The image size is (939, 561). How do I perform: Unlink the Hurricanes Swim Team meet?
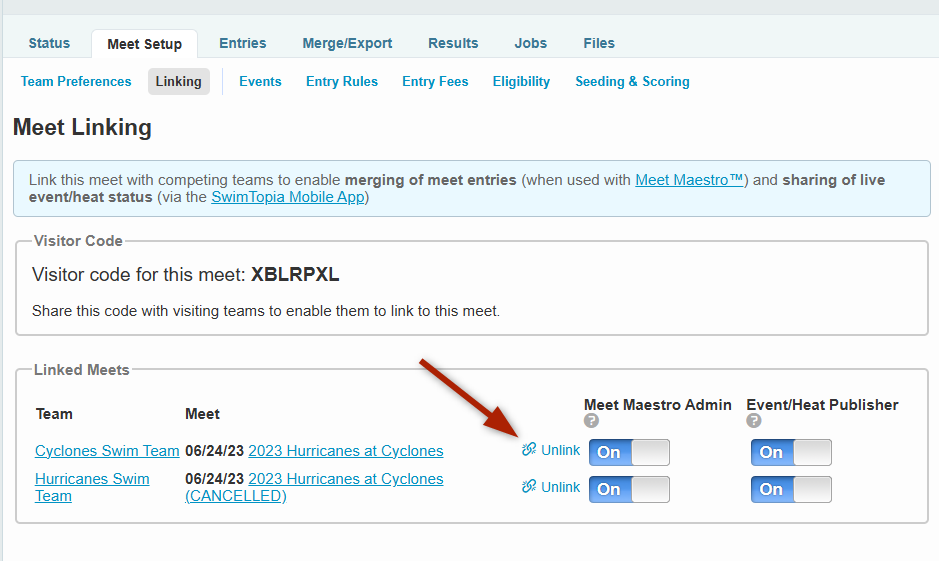[551, 487]
